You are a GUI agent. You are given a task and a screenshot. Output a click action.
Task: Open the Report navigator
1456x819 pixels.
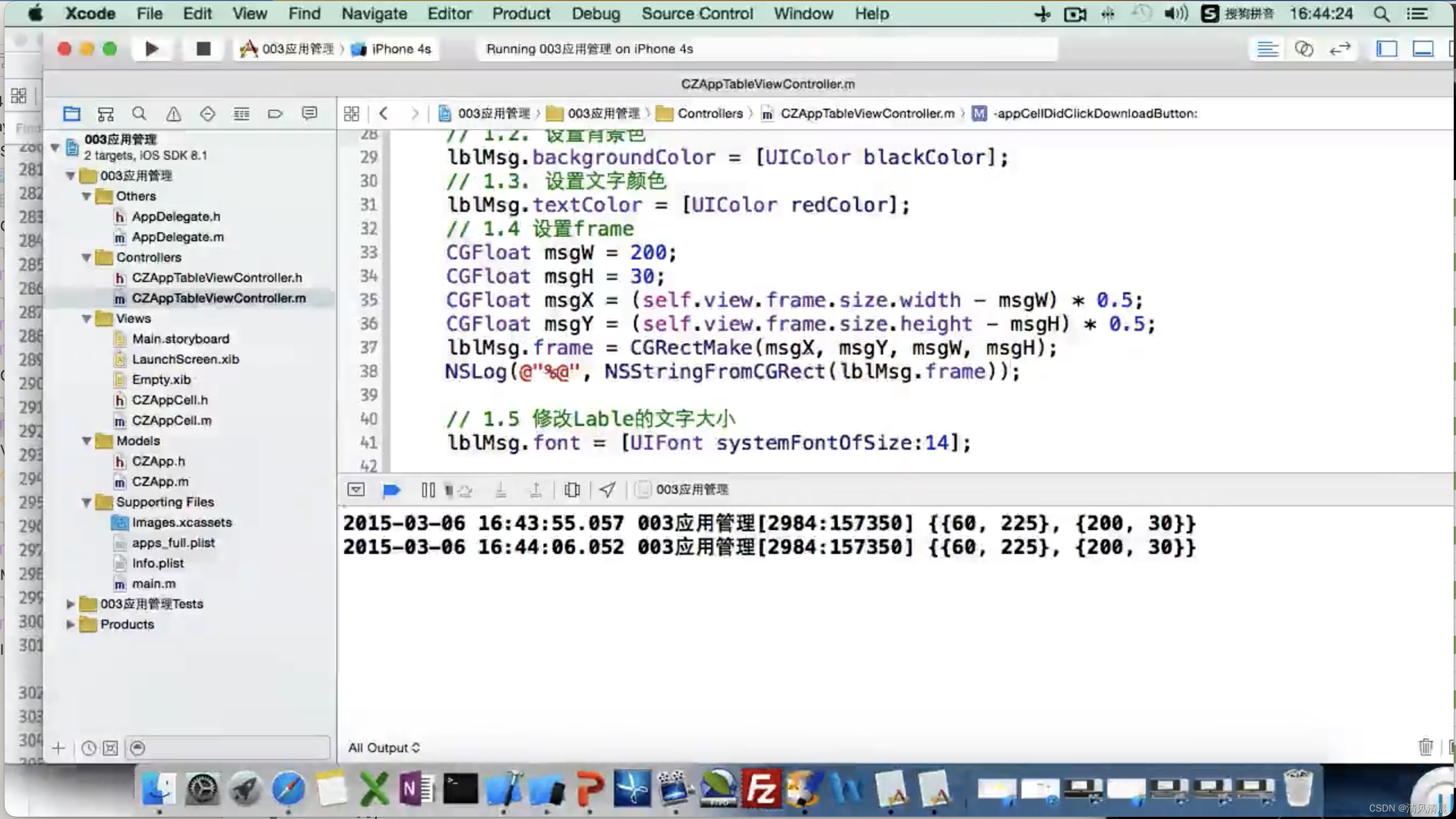tap(309, 114)
